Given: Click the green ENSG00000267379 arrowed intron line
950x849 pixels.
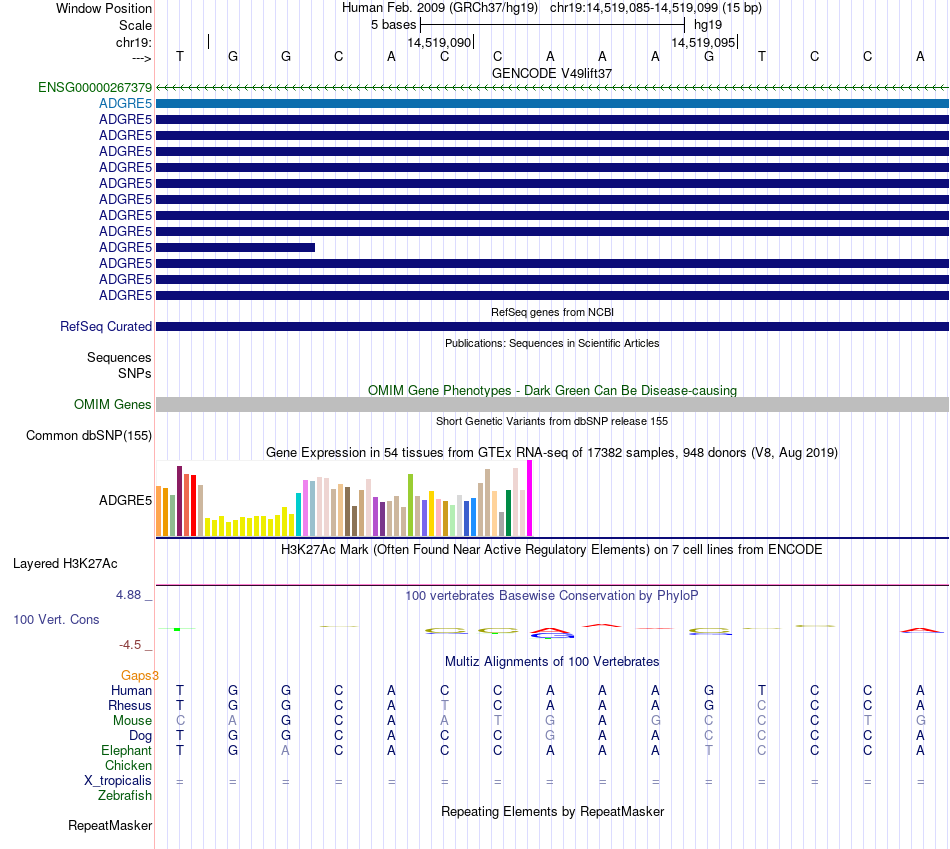Looking at the screenshot, I should point(552,88).
